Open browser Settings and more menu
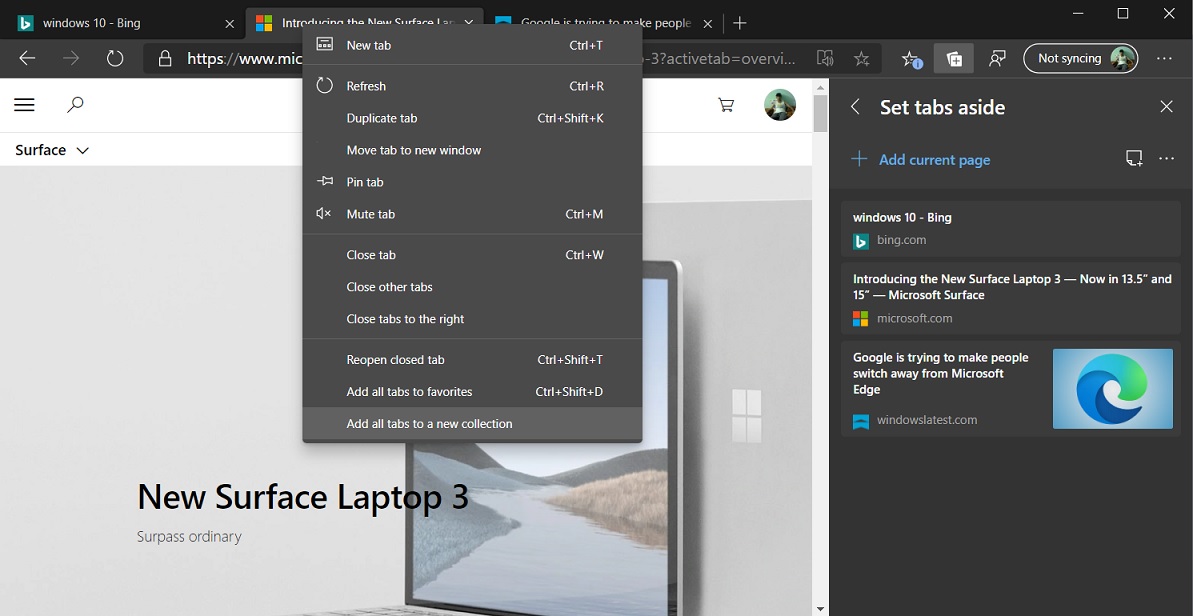This screenshot has height=616, width=1193. tap(1164, 59)
